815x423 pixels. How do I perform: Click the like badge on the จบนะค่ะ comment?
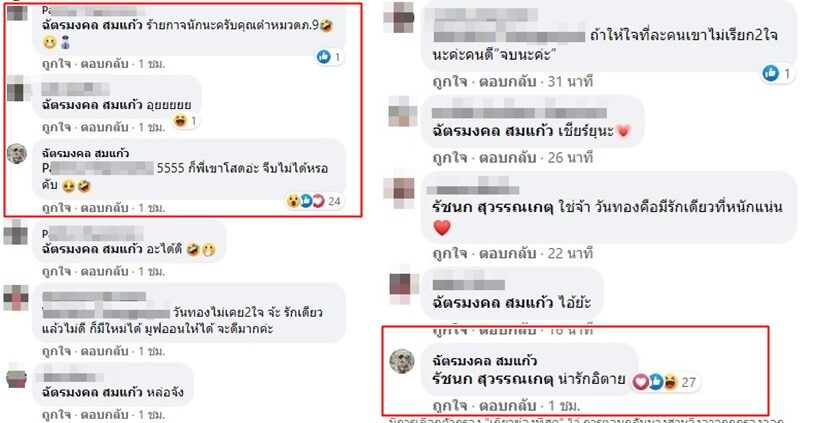point(770,73)
